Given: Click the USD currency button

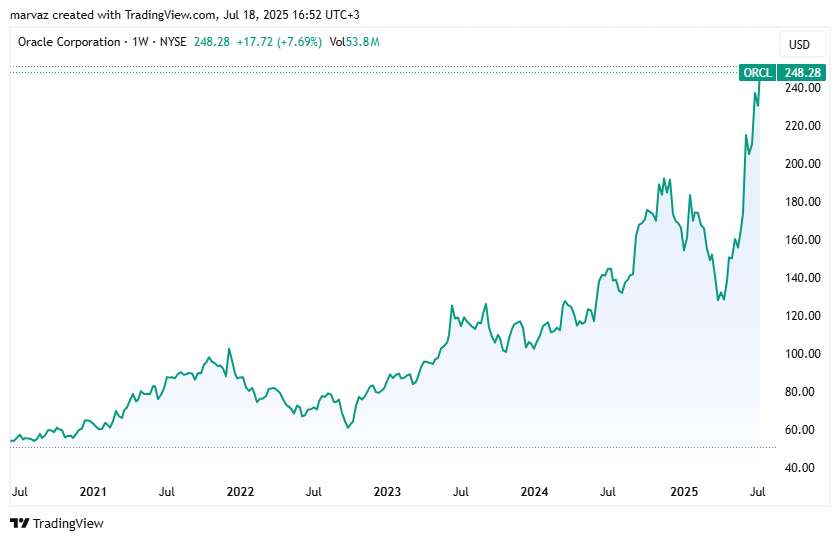Looking at the screenshot, I should (802, 44).
